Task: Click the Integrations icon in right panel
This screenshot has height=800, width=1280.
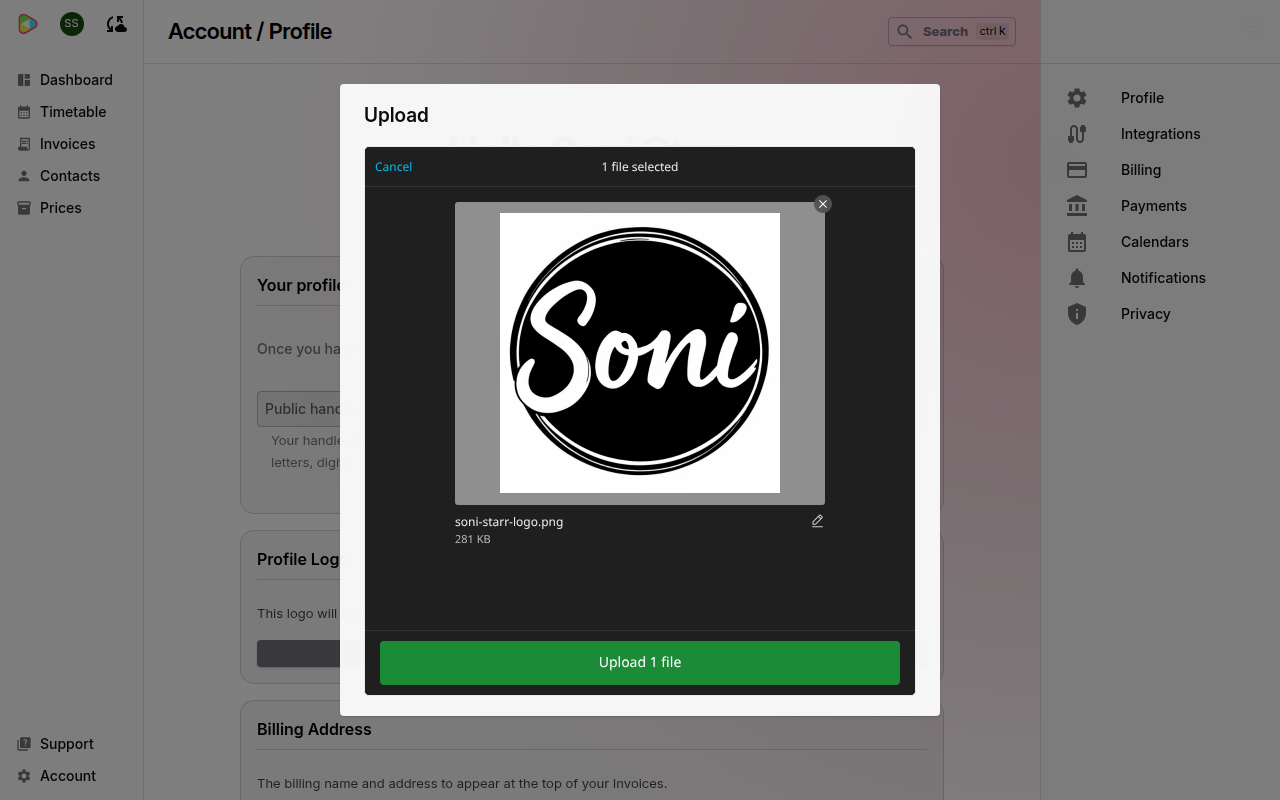Action: [x=1077, y=134]
